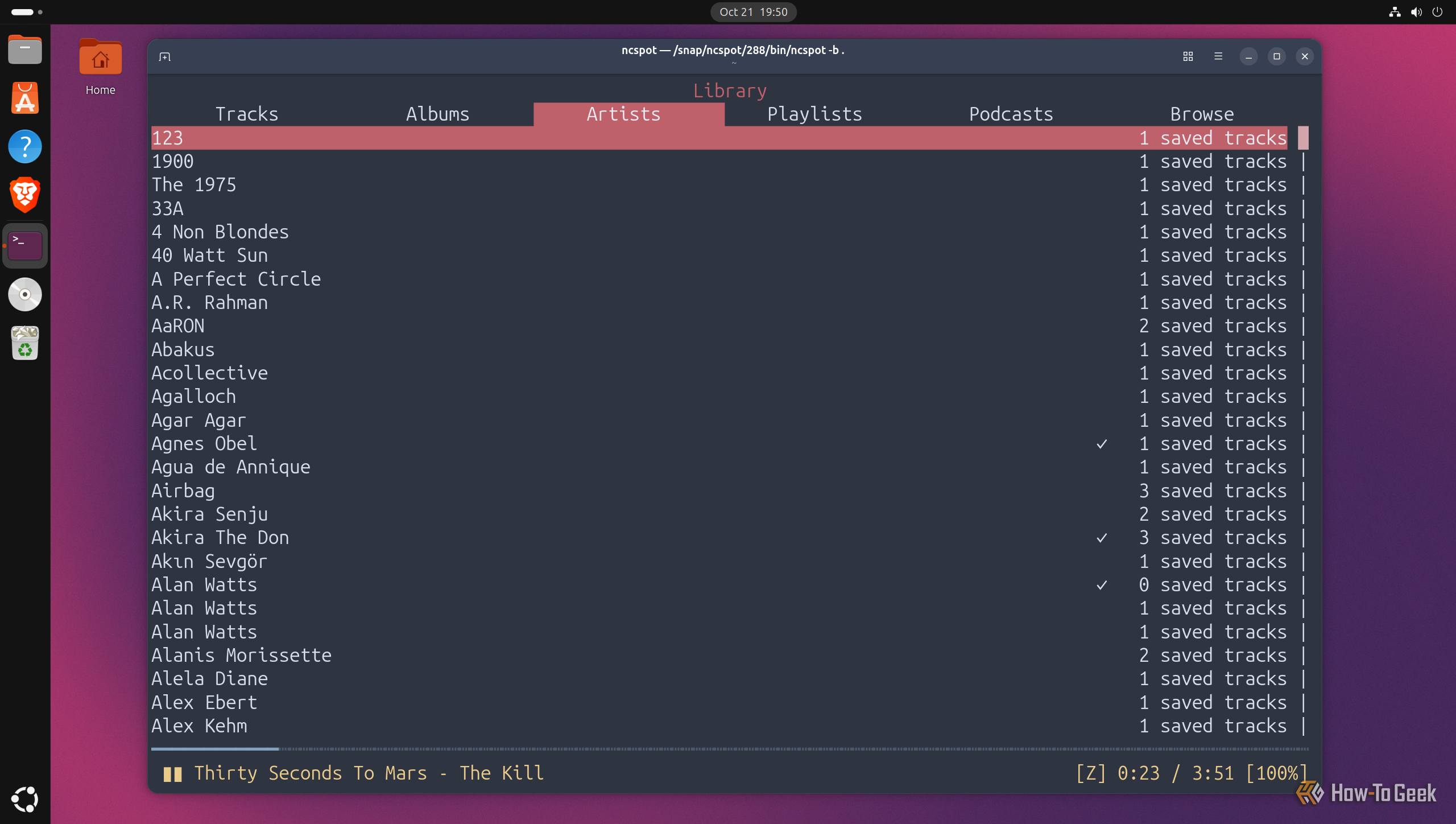This screenshot has height=824, width=1456.
Task: Click the list scrollbar thumb
Action: (1303, 138)
